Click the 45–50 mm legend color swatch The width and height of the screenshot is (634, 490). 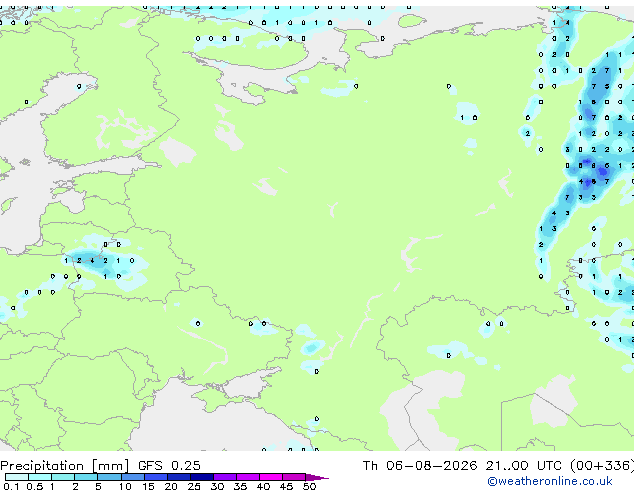pos(294,477)
